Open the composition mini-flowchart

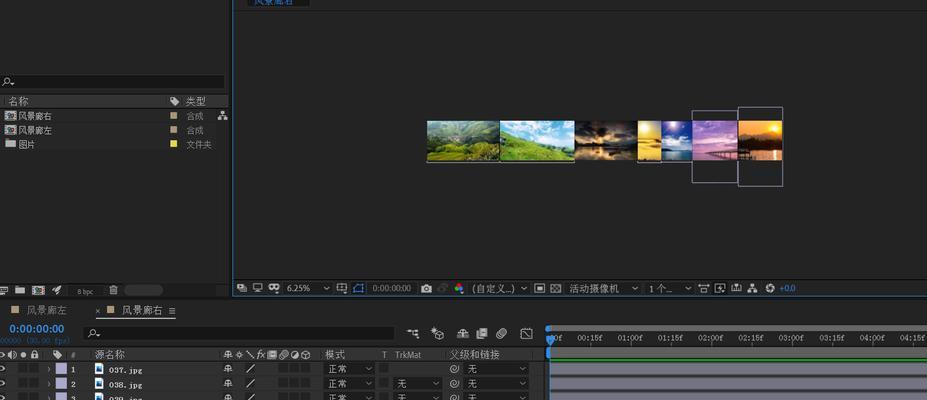[x=413, y=334]
